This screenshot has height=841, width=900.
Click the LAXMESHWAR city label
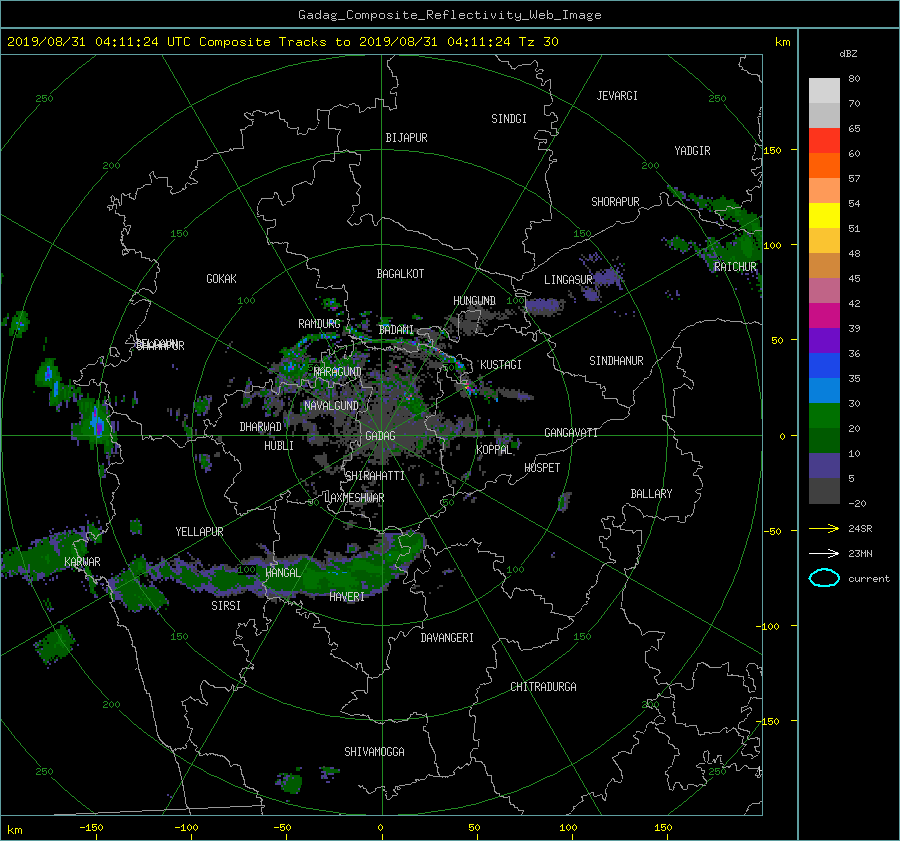[x=354, y=498]
